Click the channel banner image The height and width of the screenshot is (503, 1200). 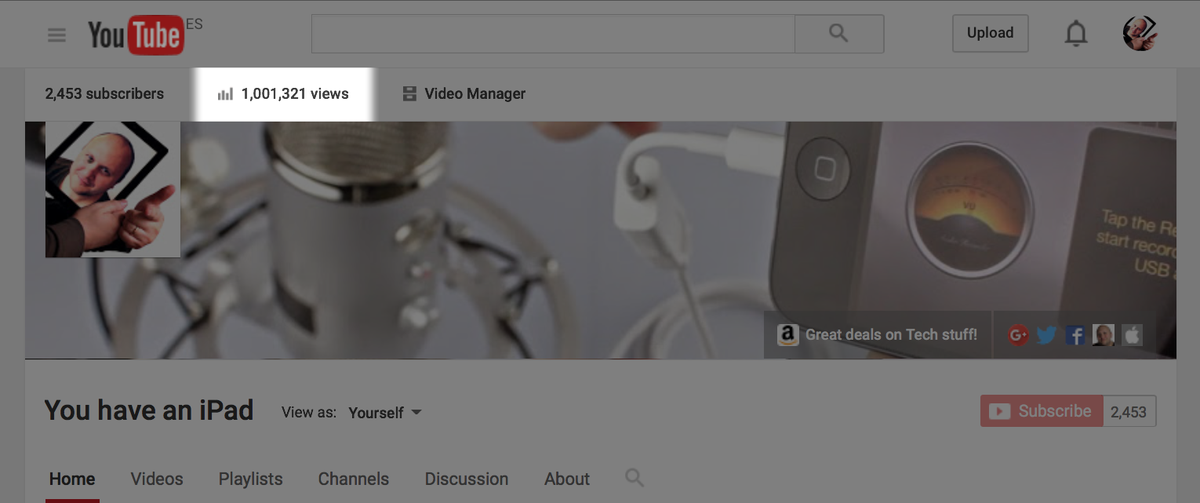(600, 240)
